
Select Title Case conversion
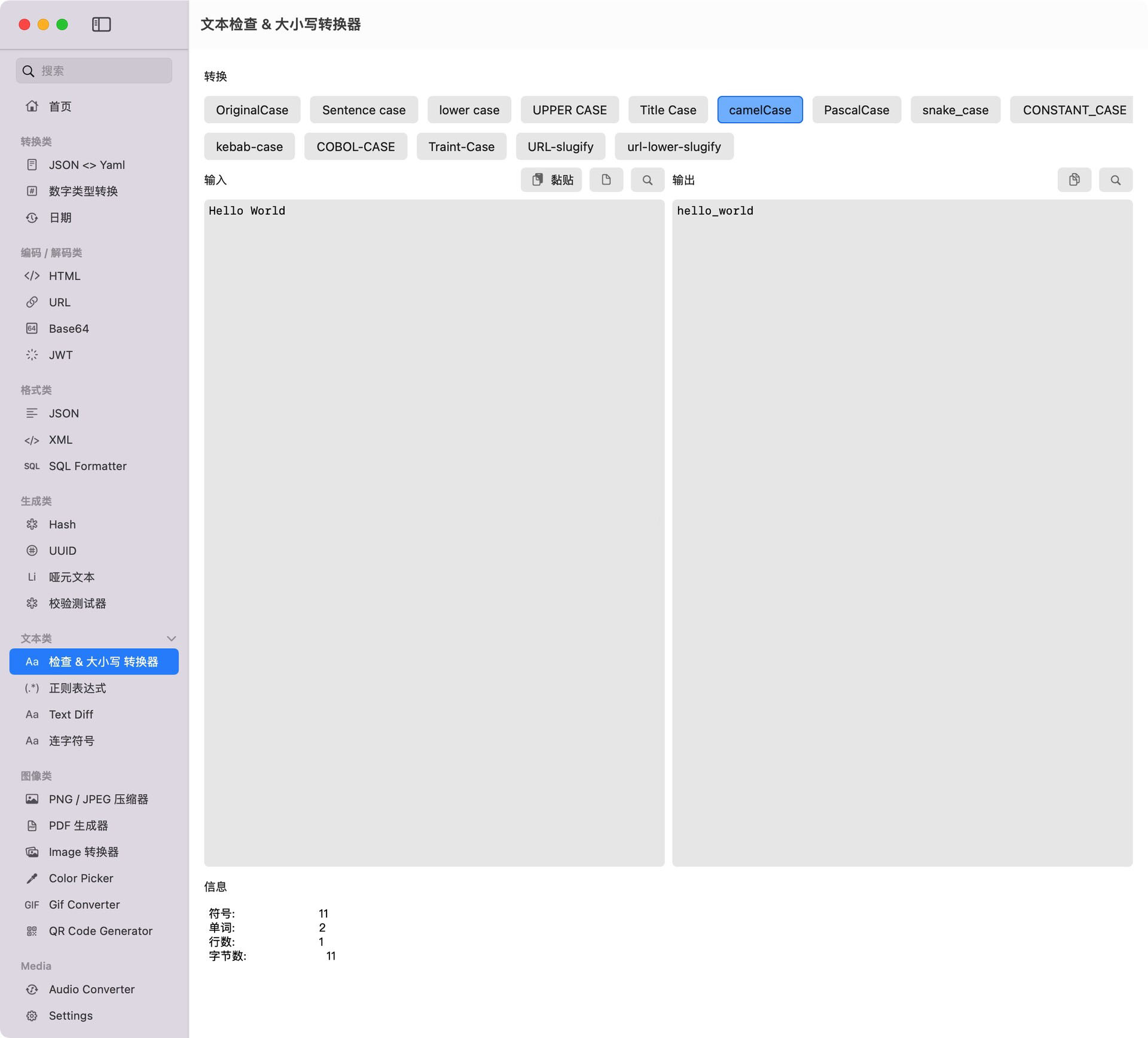pyautogui.click(x=668, y=110)
